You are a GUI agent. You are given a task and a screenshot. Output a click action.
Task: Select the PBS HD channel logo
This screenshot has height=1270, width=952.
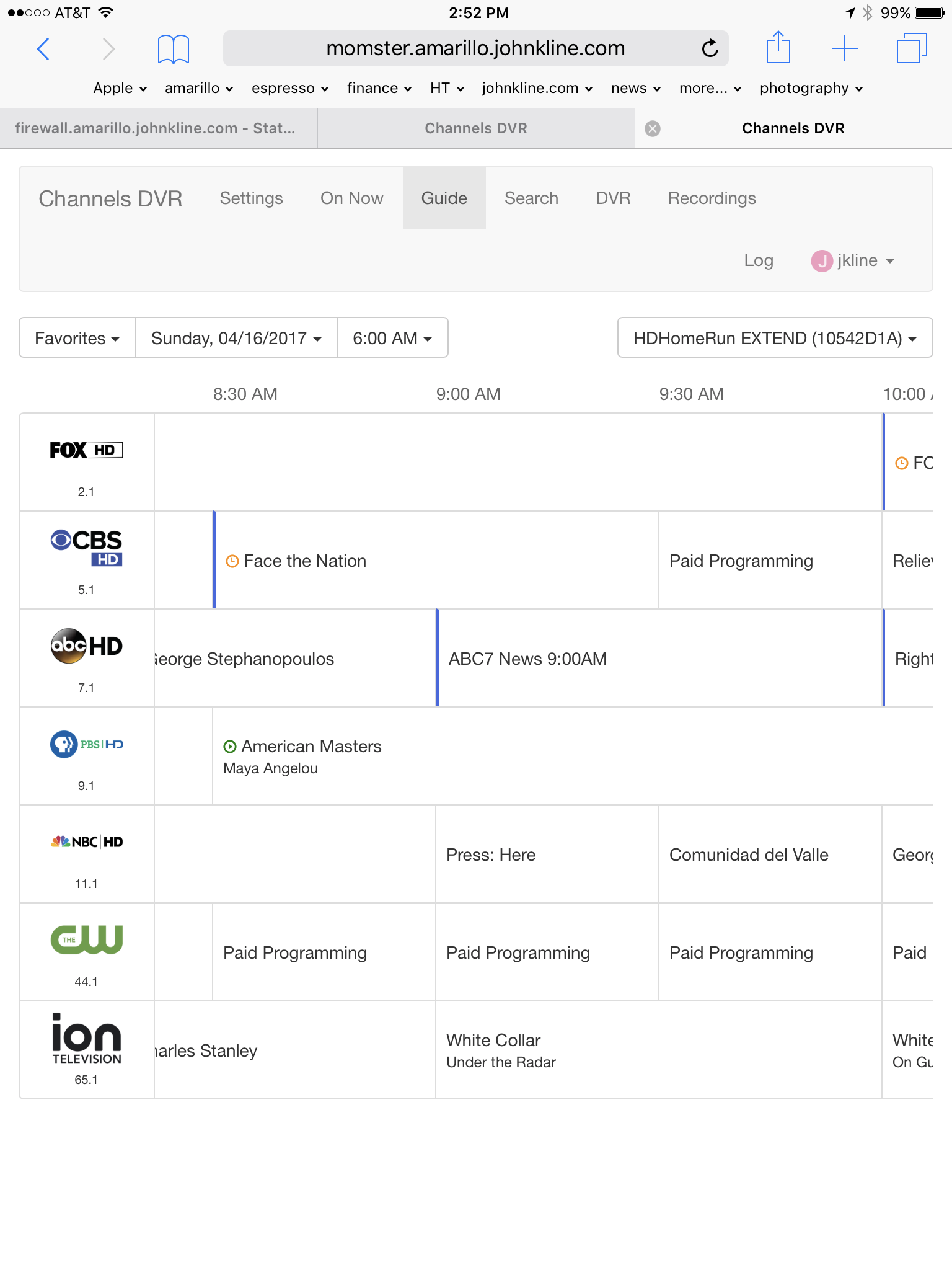tap(86, 744)
